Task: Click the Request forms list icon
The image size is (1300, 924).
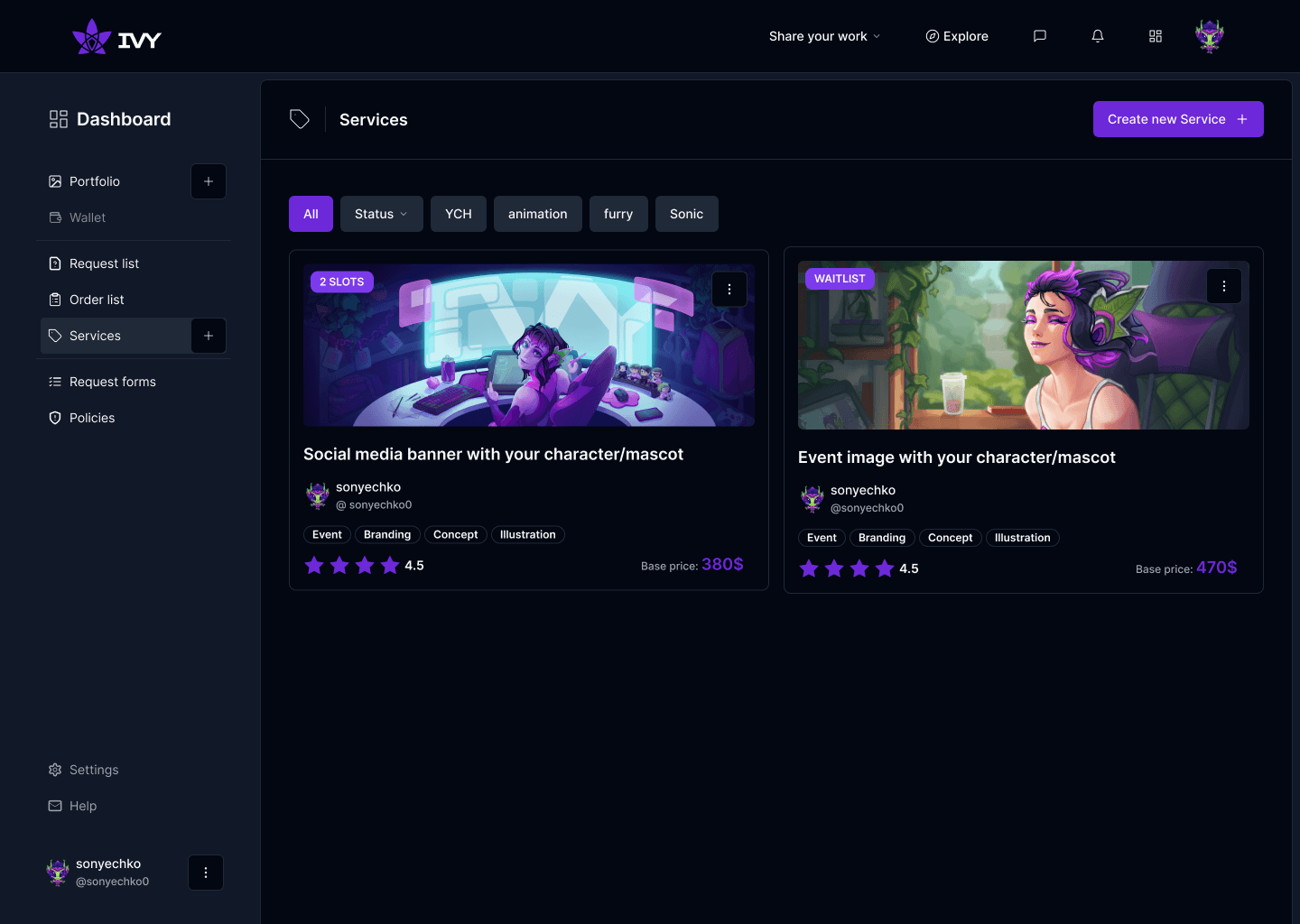Action: pos(55,382)
